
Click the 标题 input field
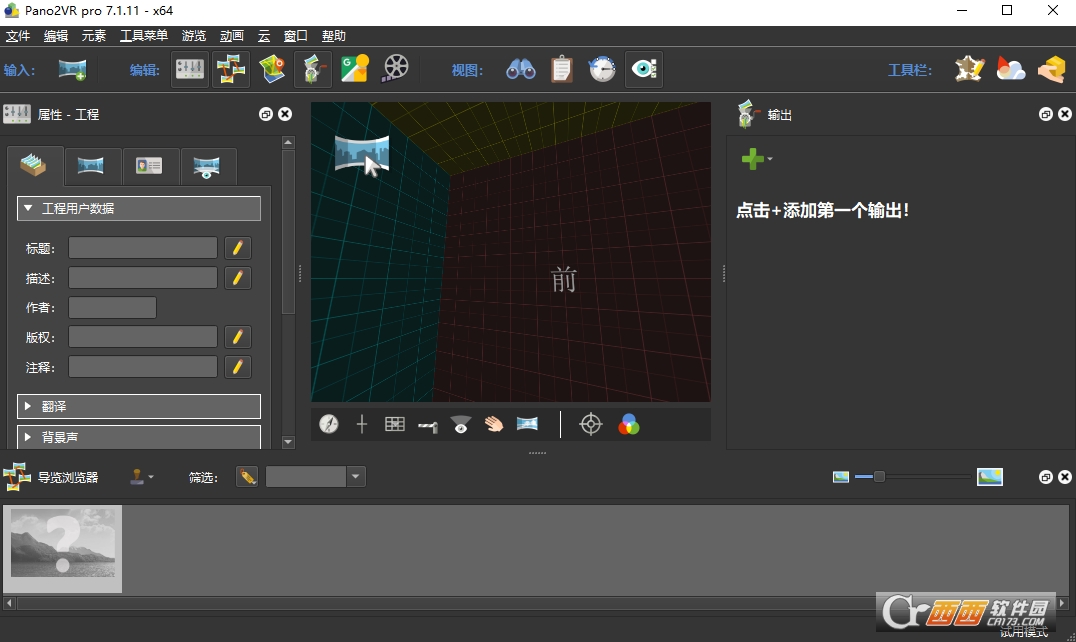pyautogui.click(x=143, y=248)
